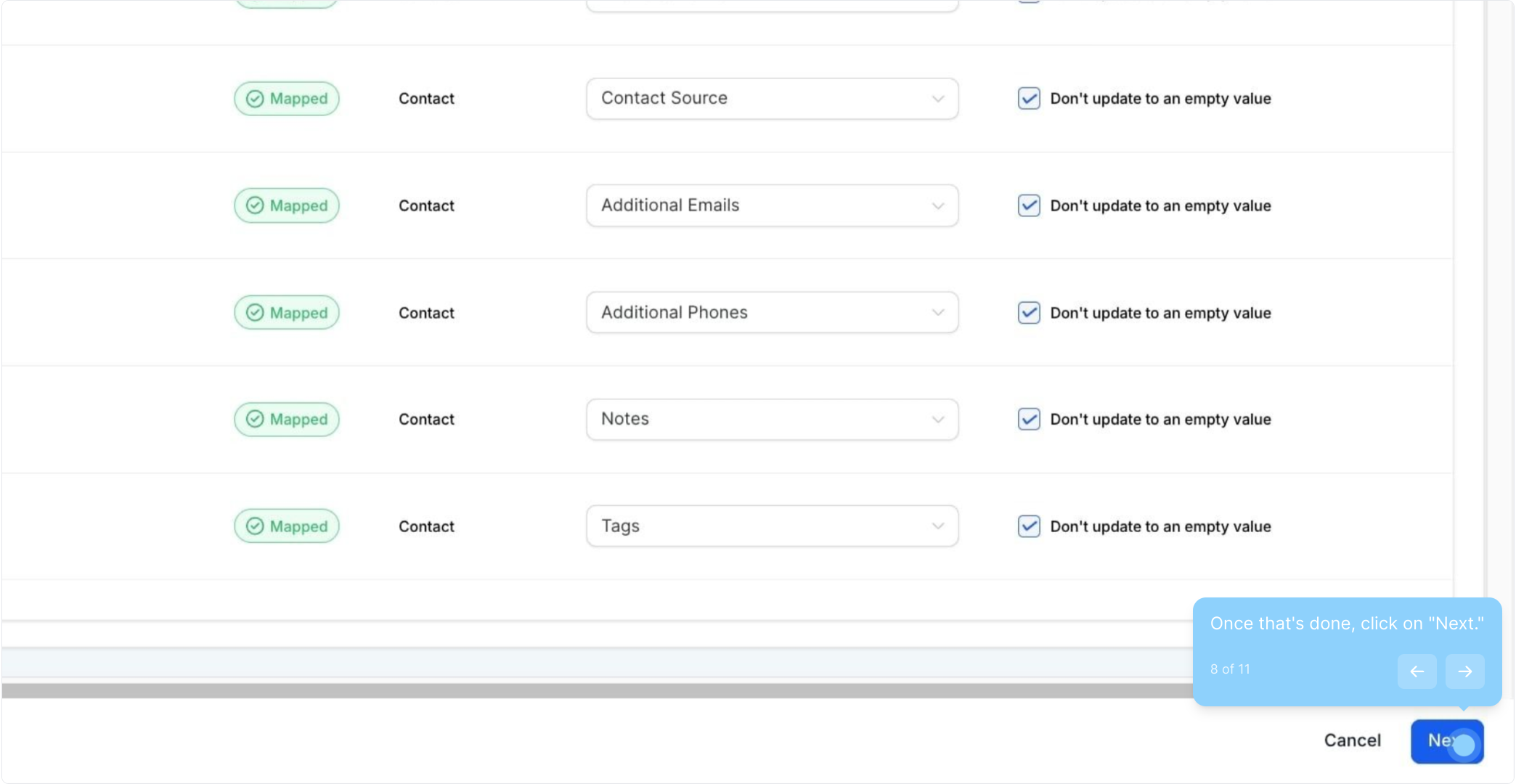Click the Mapped badge in Additional Phones row
The image size is (1516, 784).
286,313
